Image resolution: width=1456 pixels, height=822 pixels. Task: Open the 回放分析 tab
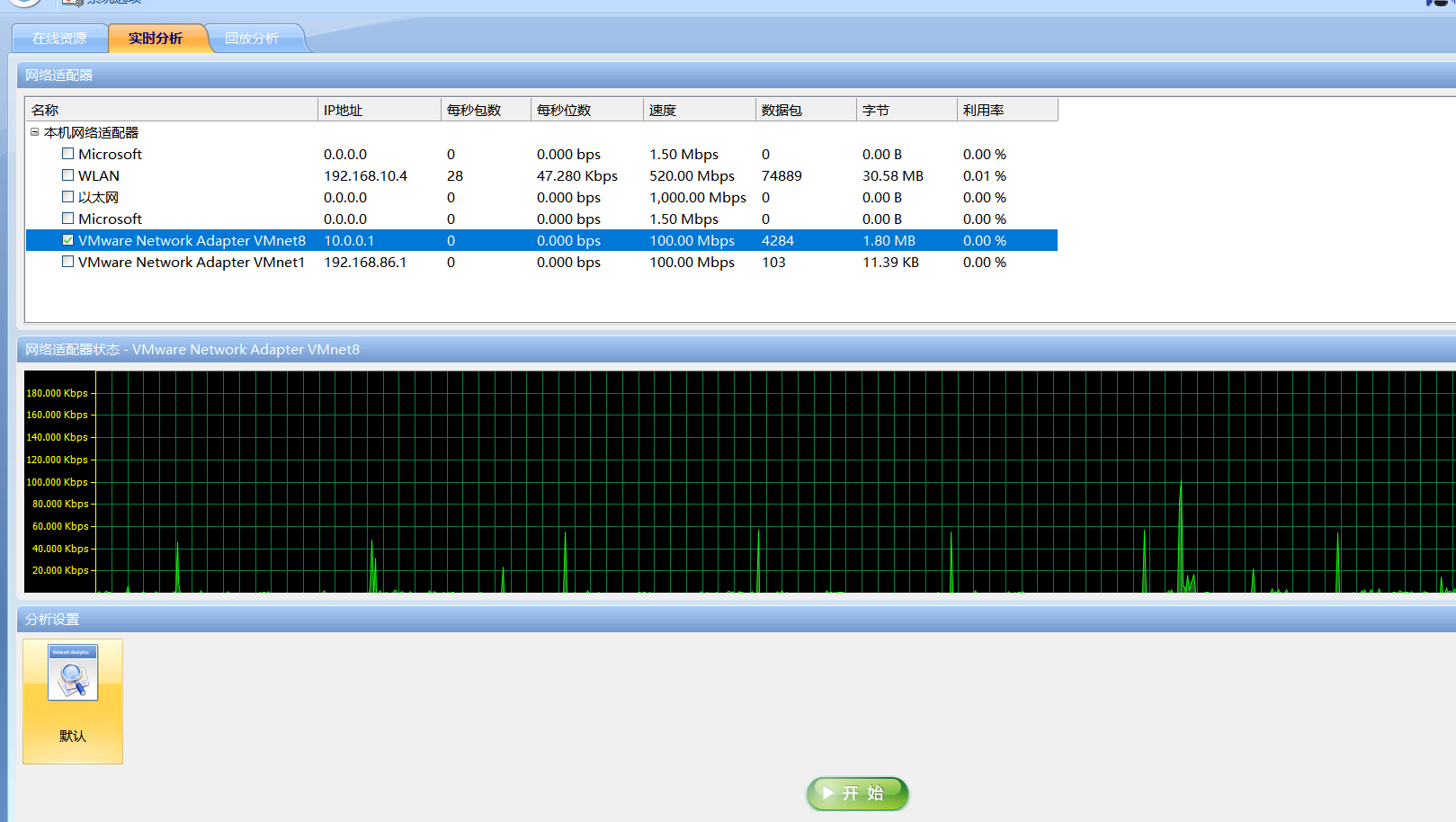(252, 39)
